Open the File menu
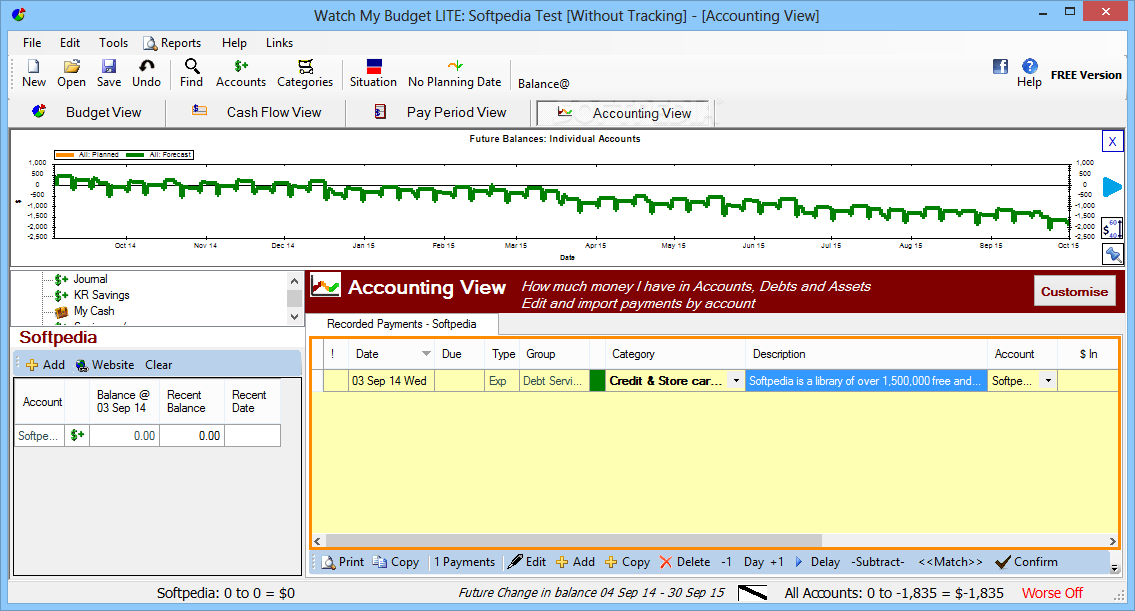Image resolution: width=1135 pixels, height=611 pixels. pos(32,43)
